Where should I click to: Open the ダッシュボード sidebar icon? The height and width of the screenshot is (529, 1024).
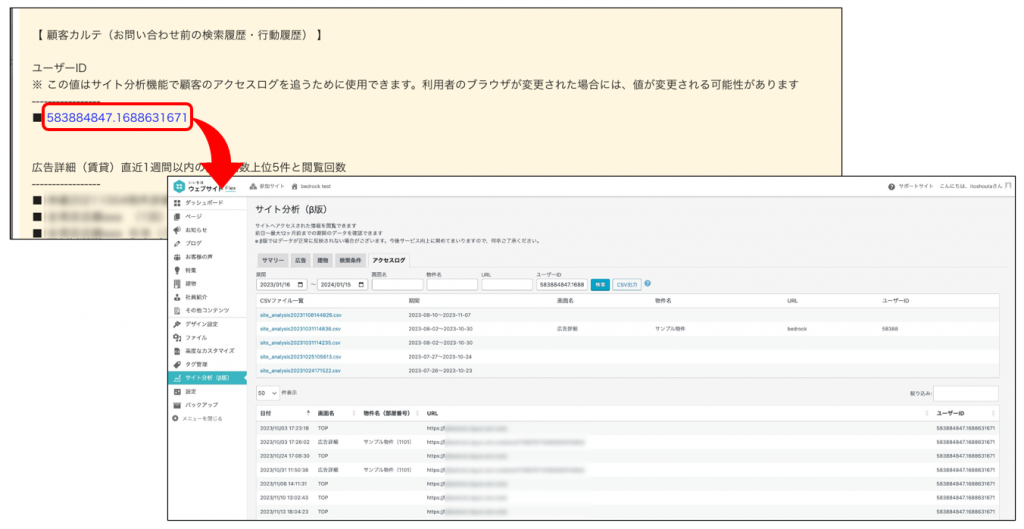point(177,203)
